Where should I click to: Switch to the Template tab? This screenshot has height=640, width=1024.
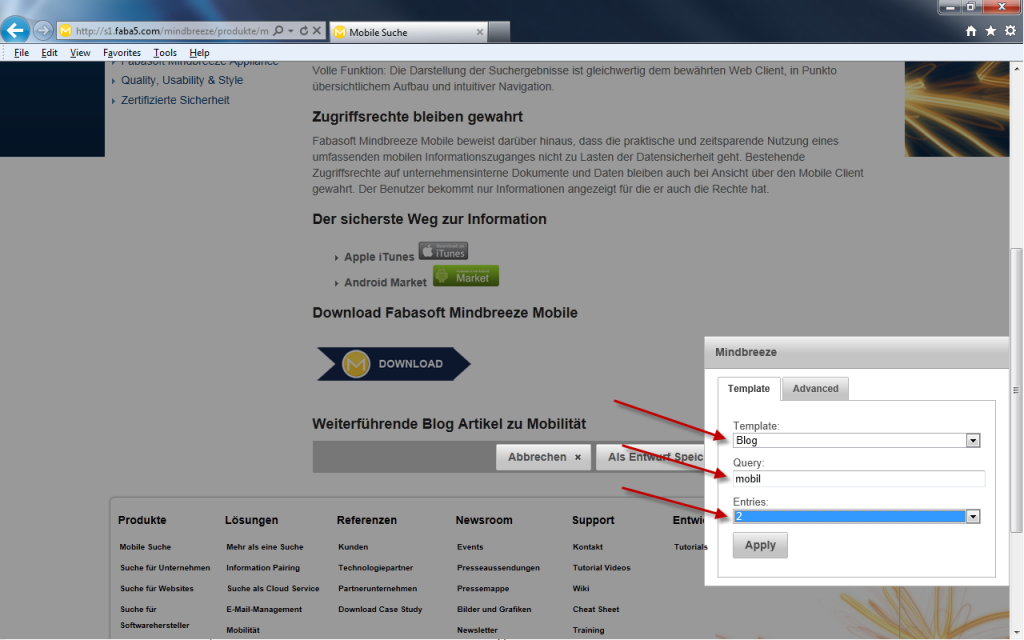[x=748, y=389]
